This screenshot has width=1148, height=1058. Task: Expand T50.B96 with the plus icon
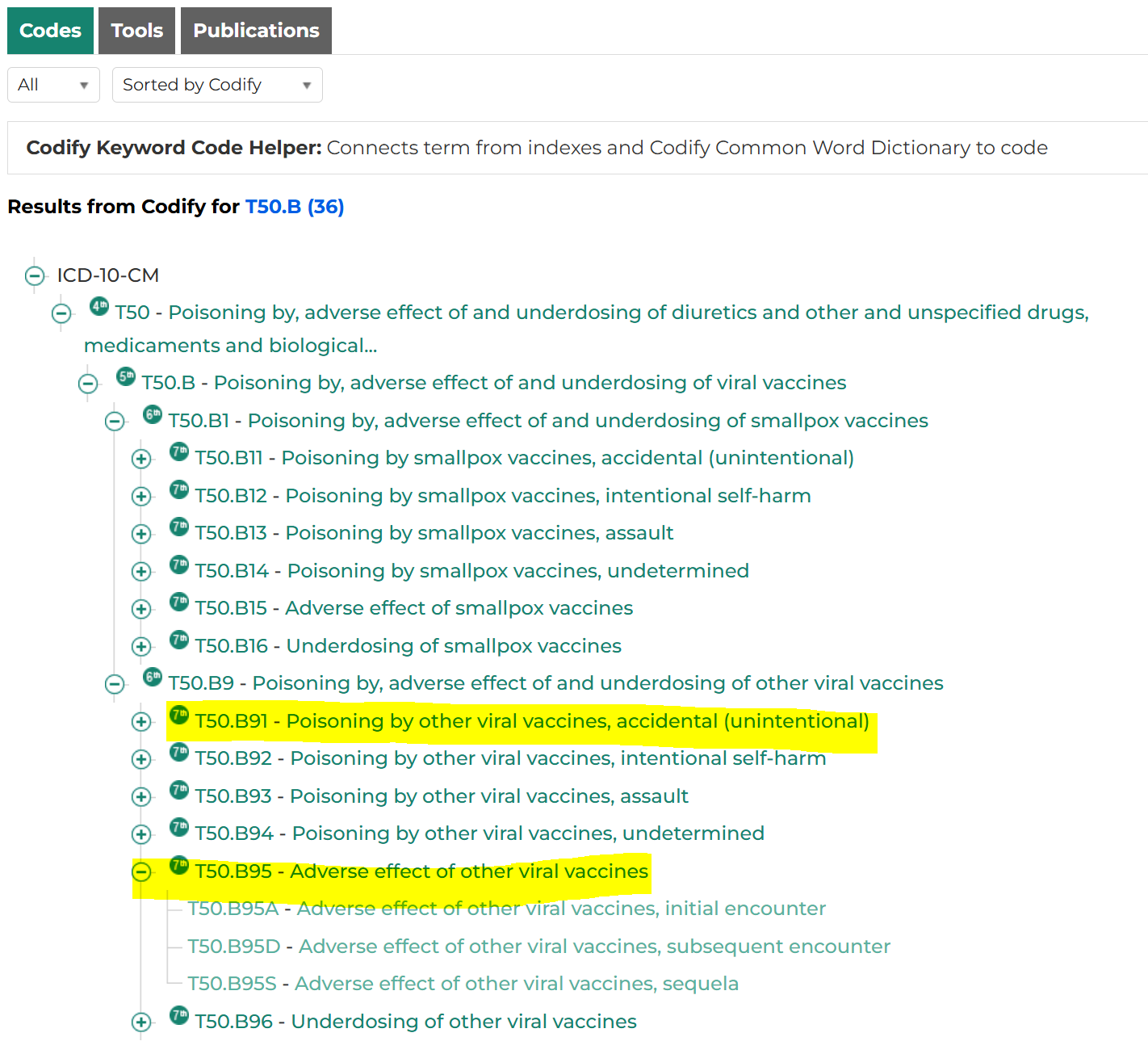pos(141,1022)
